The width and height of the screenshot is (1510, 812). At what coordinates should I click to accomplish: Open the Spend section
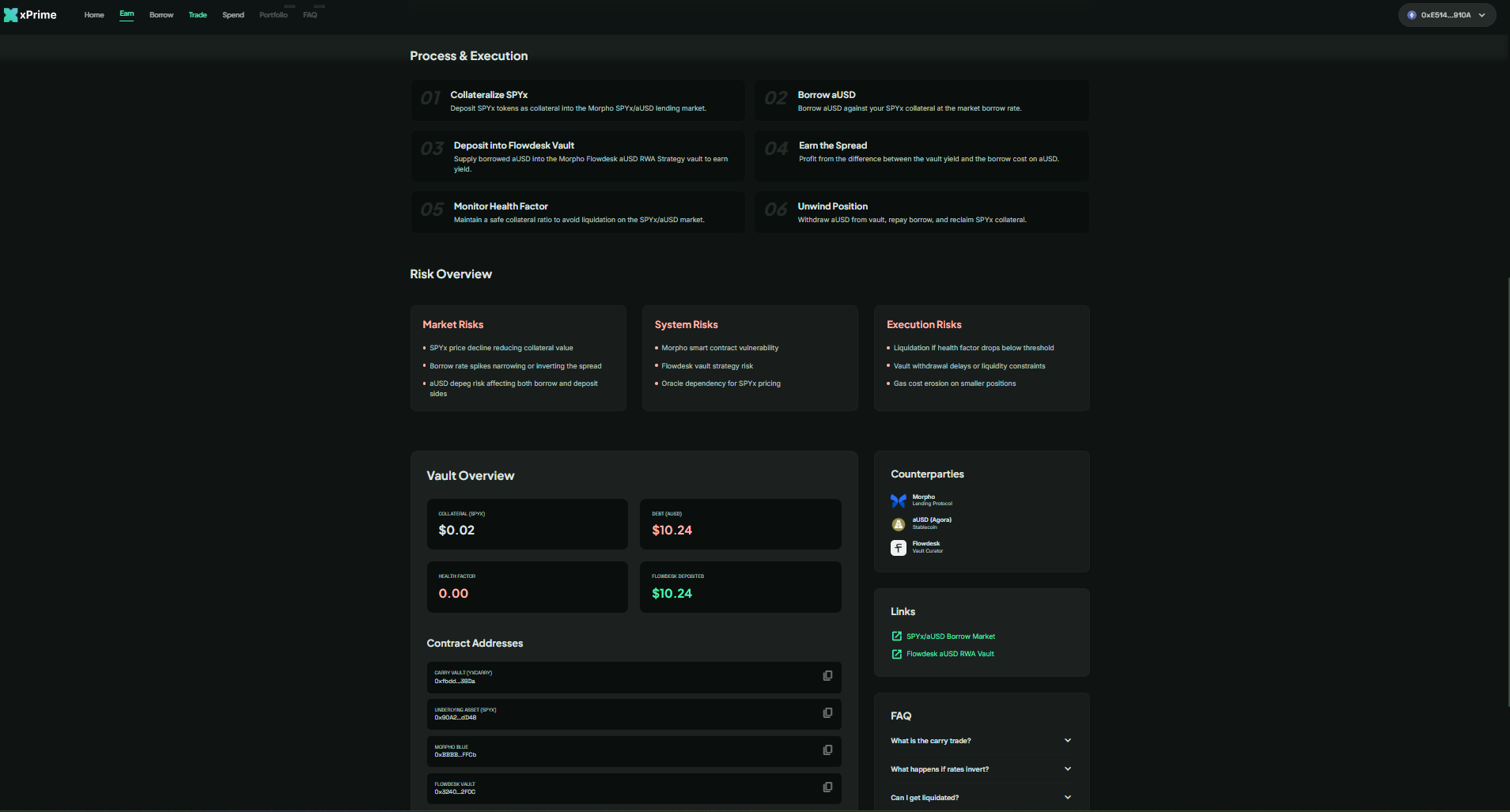[x=233, y=15]
